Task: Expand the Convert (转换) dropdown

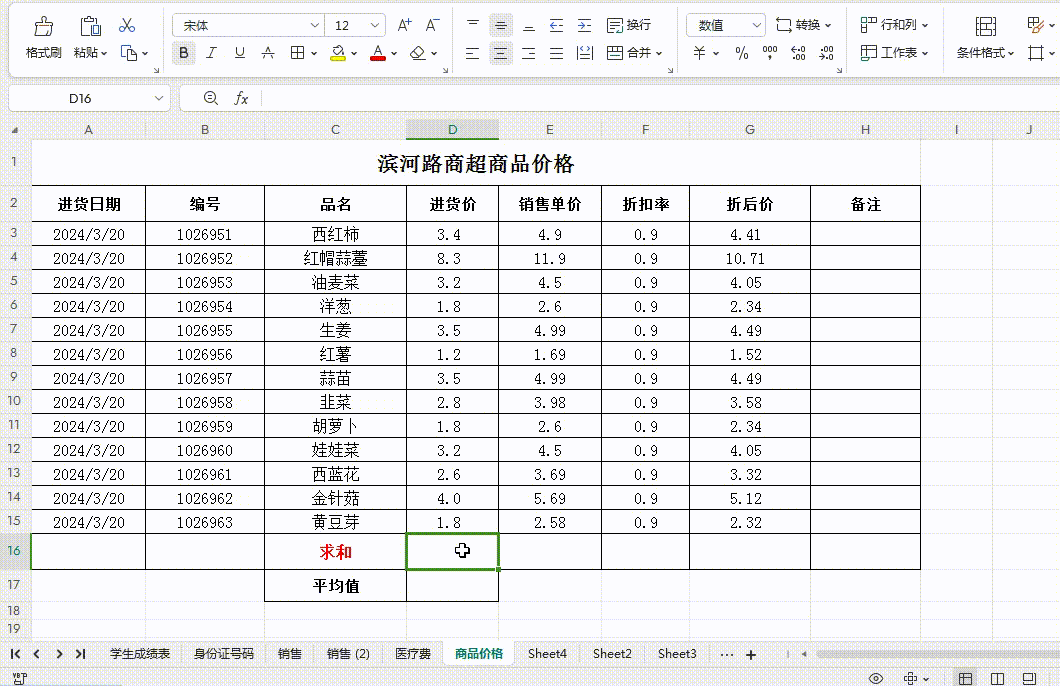Action: [828, 26]
